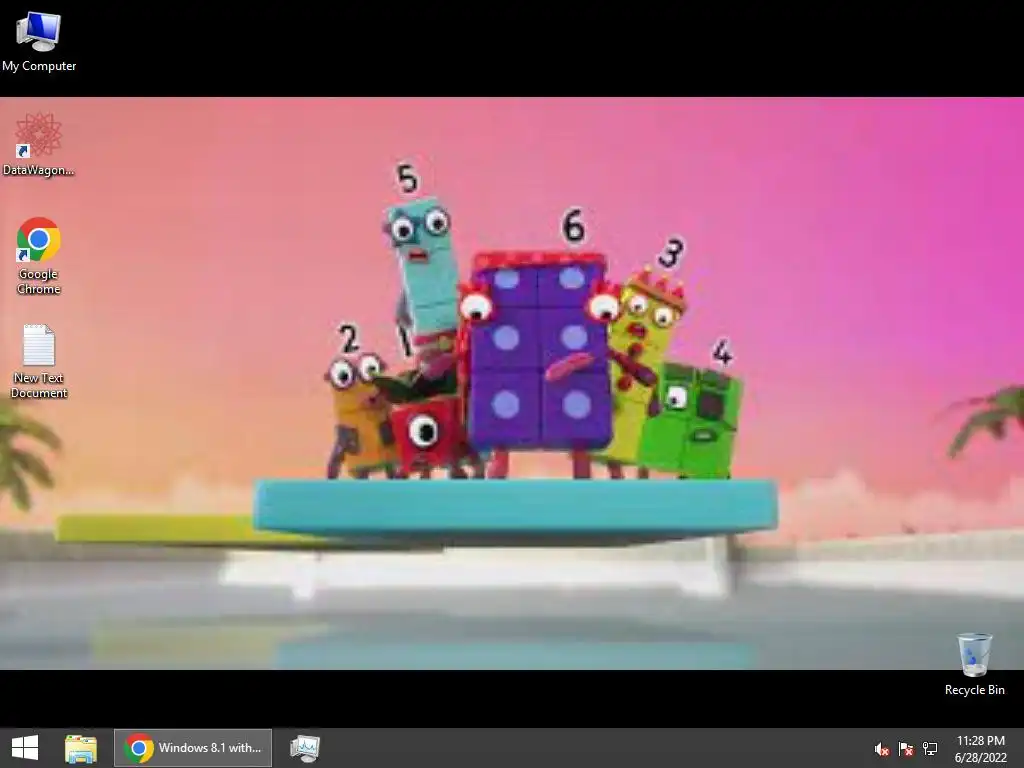1024x768 pixels.
Task: Open the Action Center flag icon
Action: [x=906, y=749]
